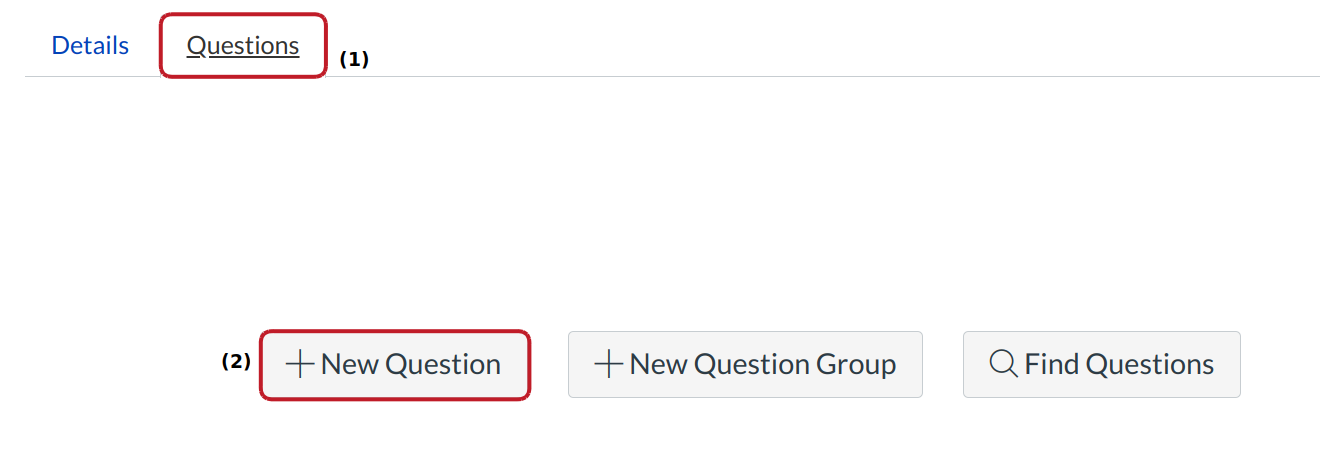Add a New Question

[x=395, y=364]
